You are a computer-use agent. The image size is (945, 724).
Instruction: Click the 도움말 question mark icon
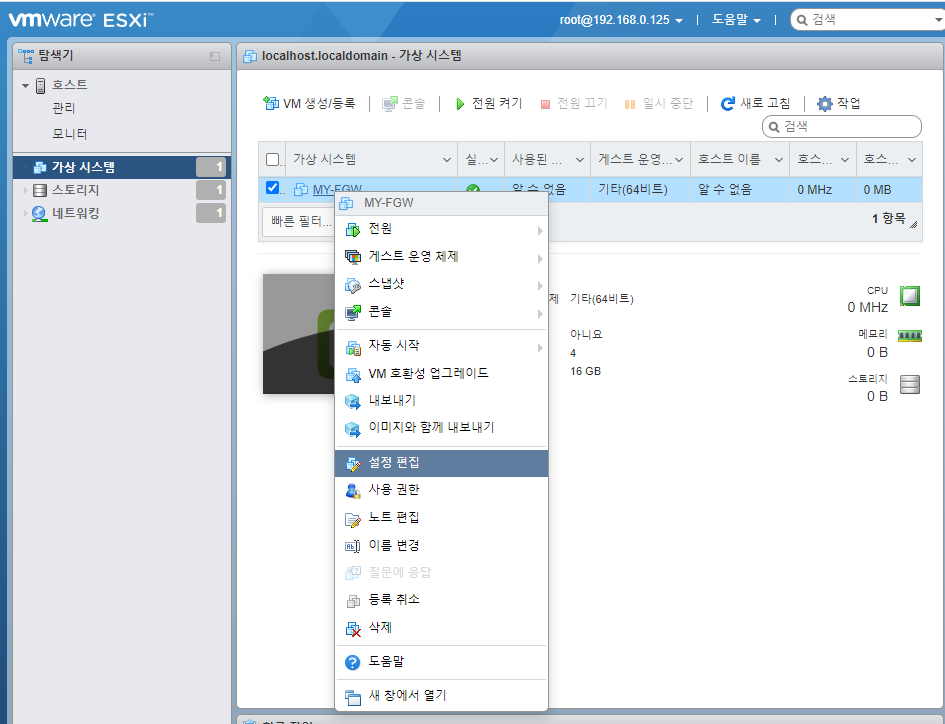(x=353, y=663)
